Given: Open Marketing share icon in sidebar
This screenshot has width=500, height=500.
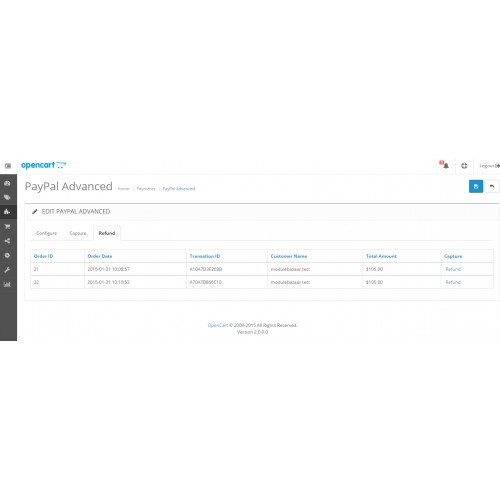Looking at the screenshot, I should [7, 241].
